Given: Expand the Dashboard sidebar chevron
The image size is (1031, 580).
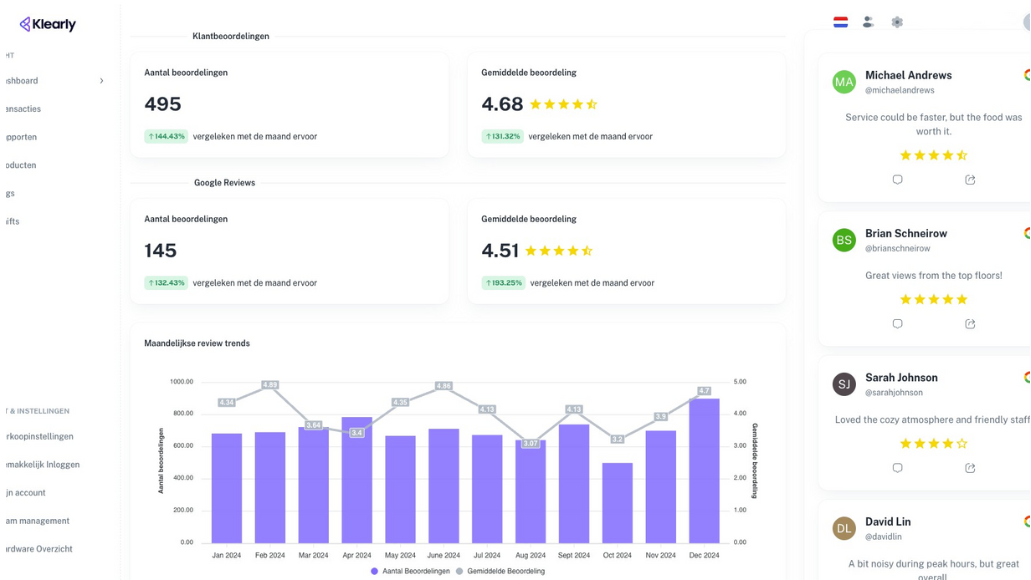Looking at the screenshot, I should click(101, 81).
